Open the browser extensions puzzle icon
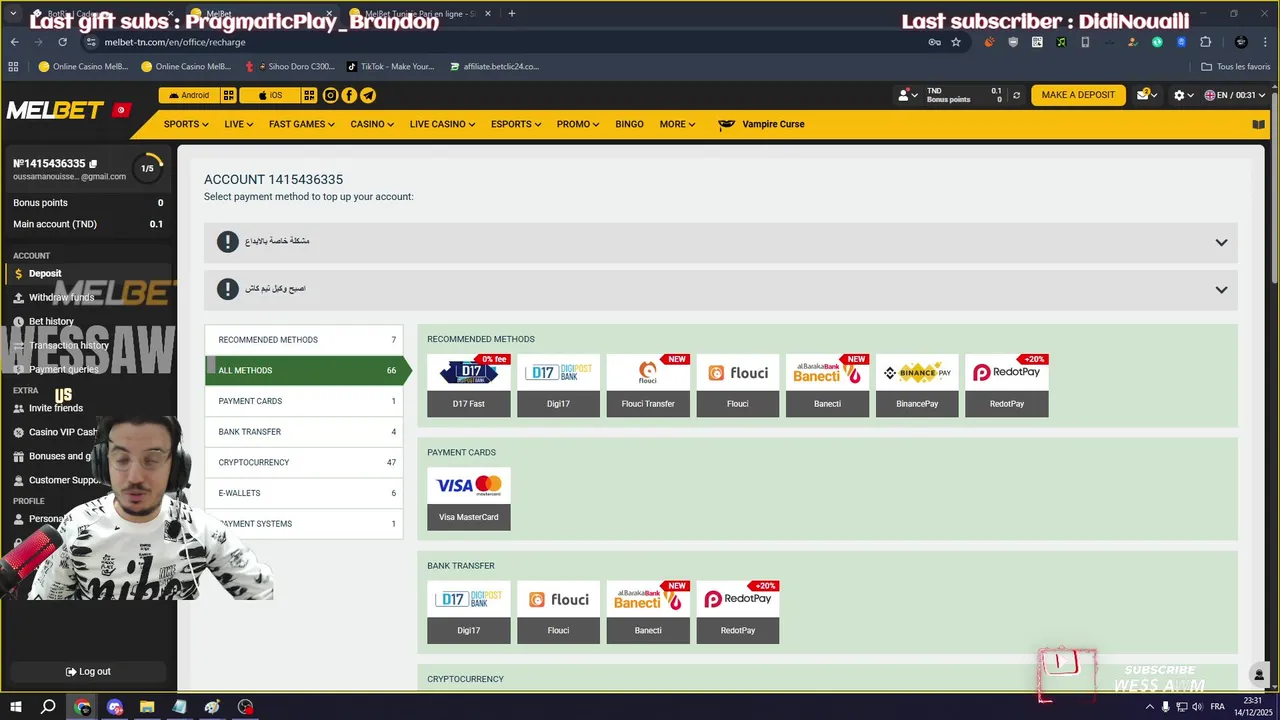 pyautogui.click(x=1205, y=42)
